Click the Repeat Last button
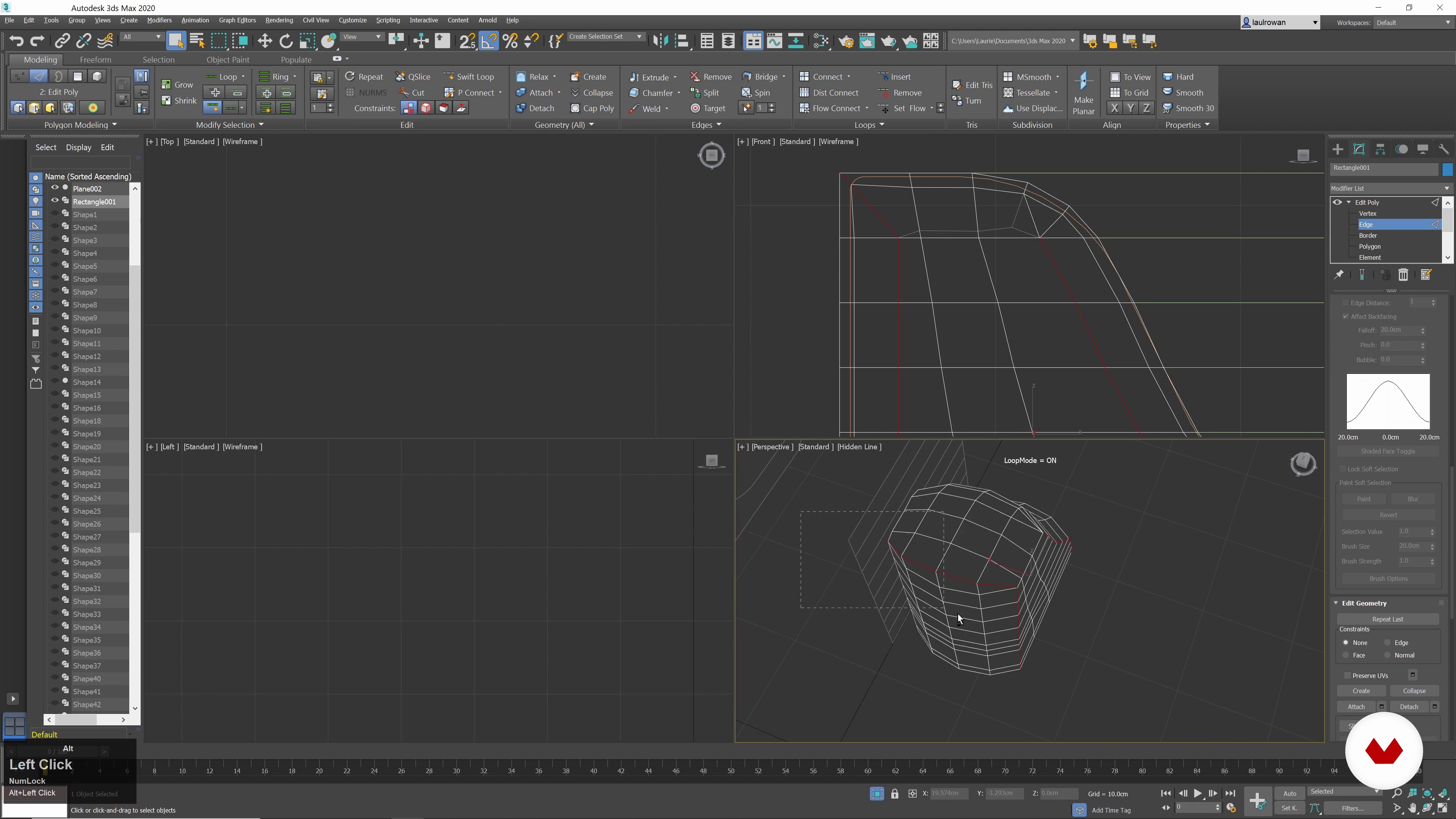 click(x=1388, y=619)
